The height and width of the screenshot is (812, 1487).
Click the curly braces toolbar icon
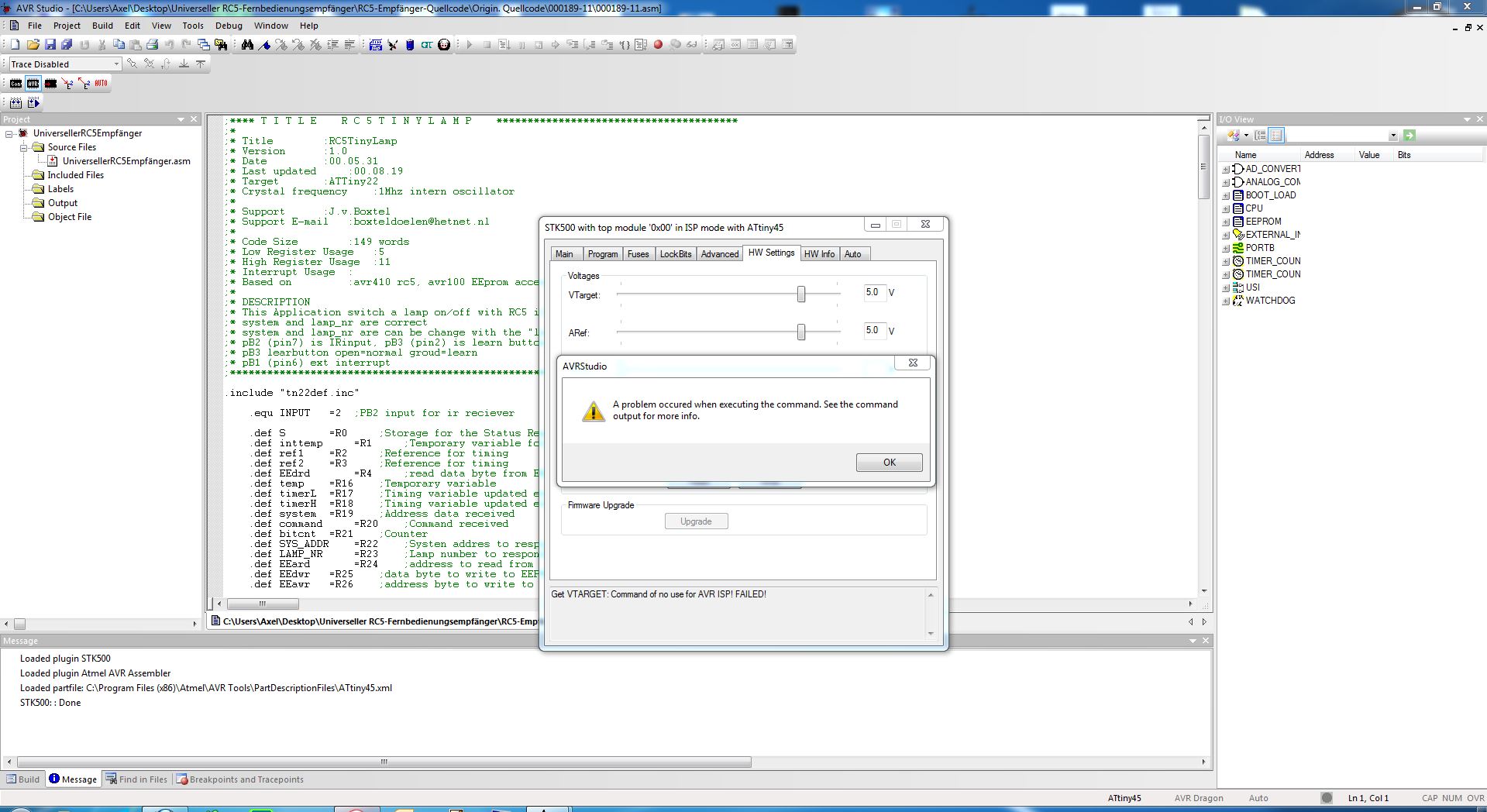point(624,45)
